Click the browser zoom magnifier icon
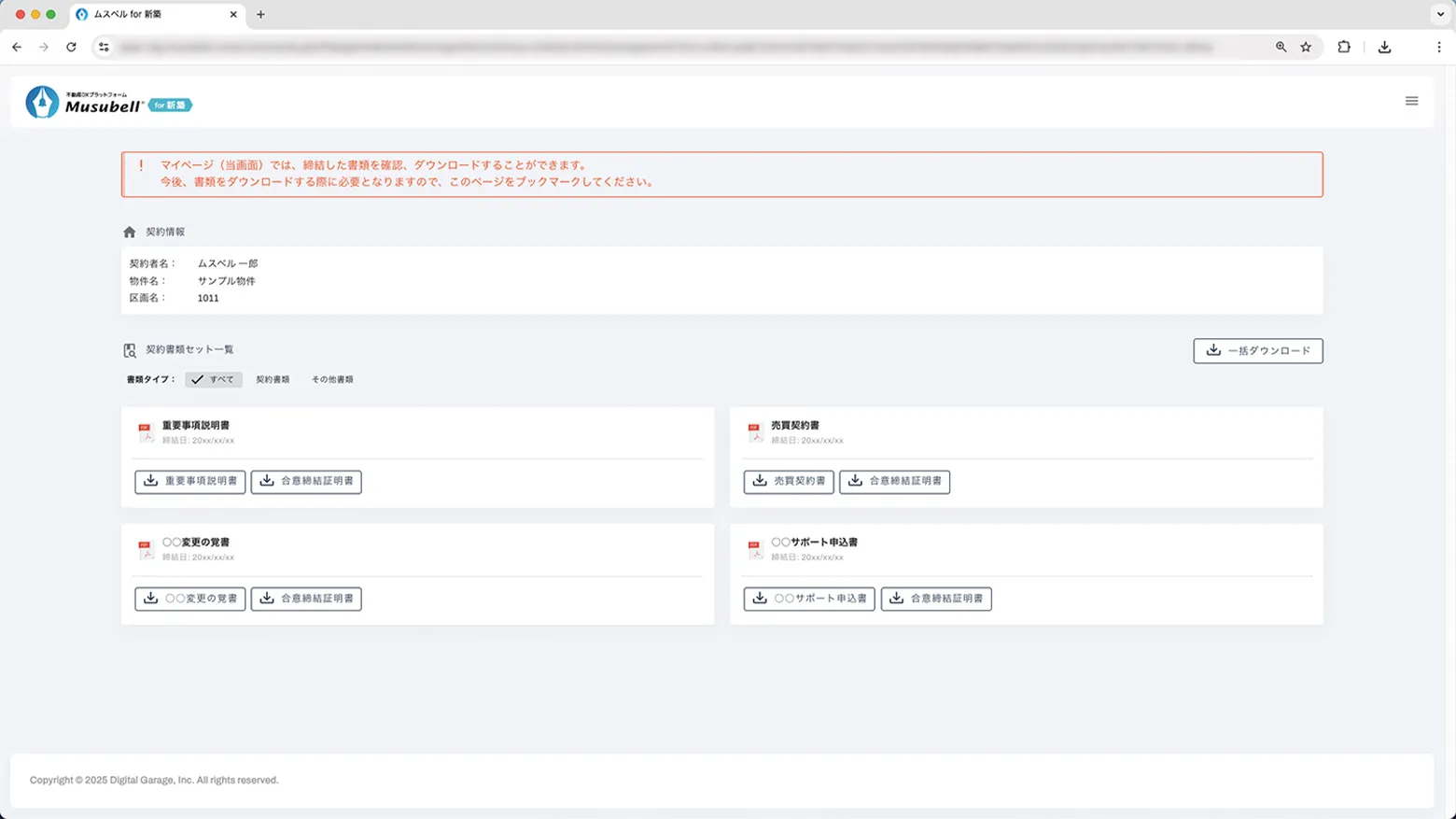The height and width of the screenshot is (819, 1456). coord(1281,47)
